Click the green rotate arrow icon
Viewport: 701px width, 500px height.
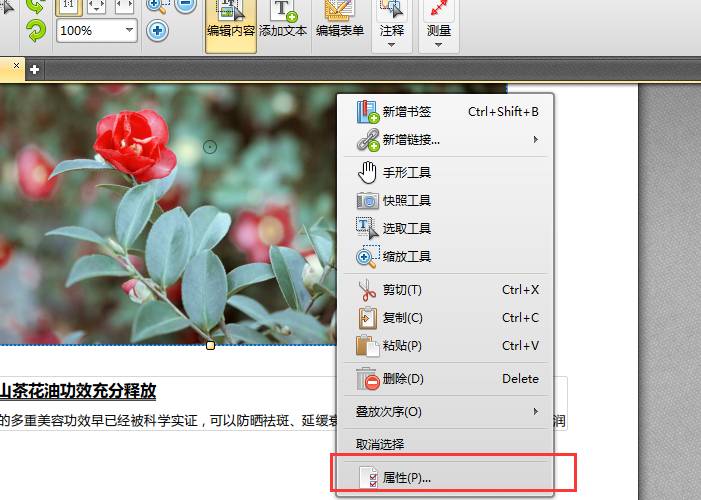tap(36, 31)
